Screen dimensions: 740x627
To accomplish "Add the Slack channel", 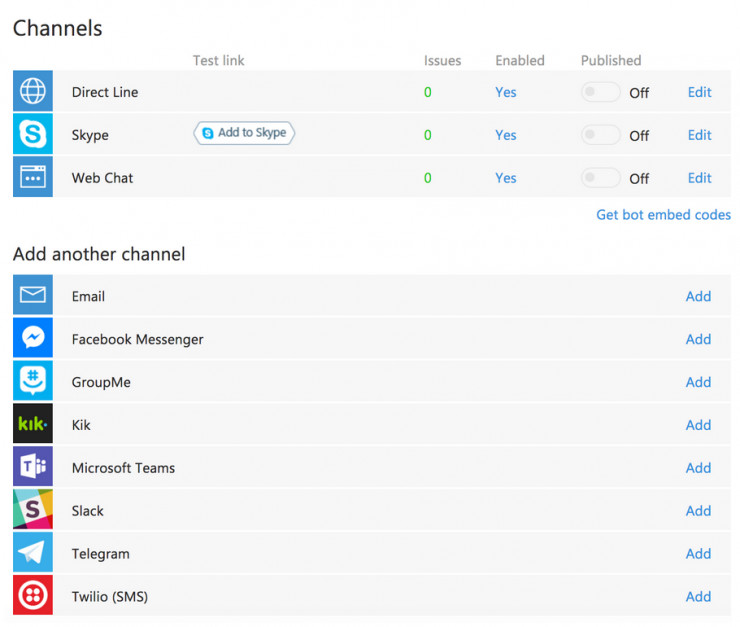I will [698, 511].
